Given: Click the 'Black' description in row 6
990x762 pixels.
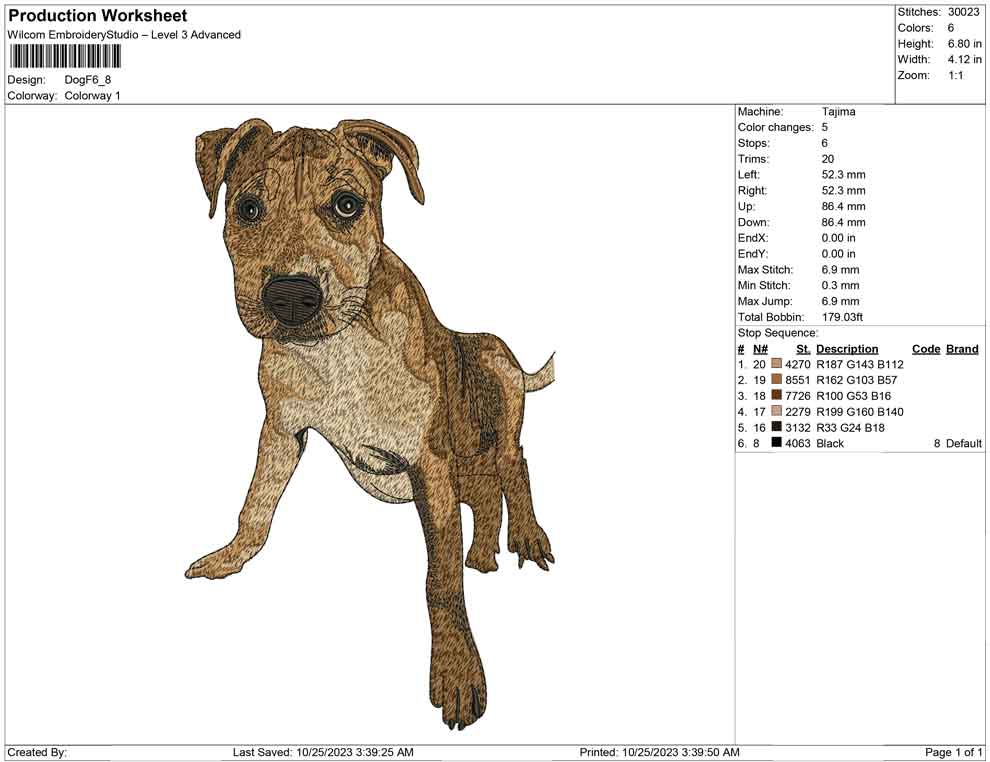Looking at the screenshot, I should [830, 443].
